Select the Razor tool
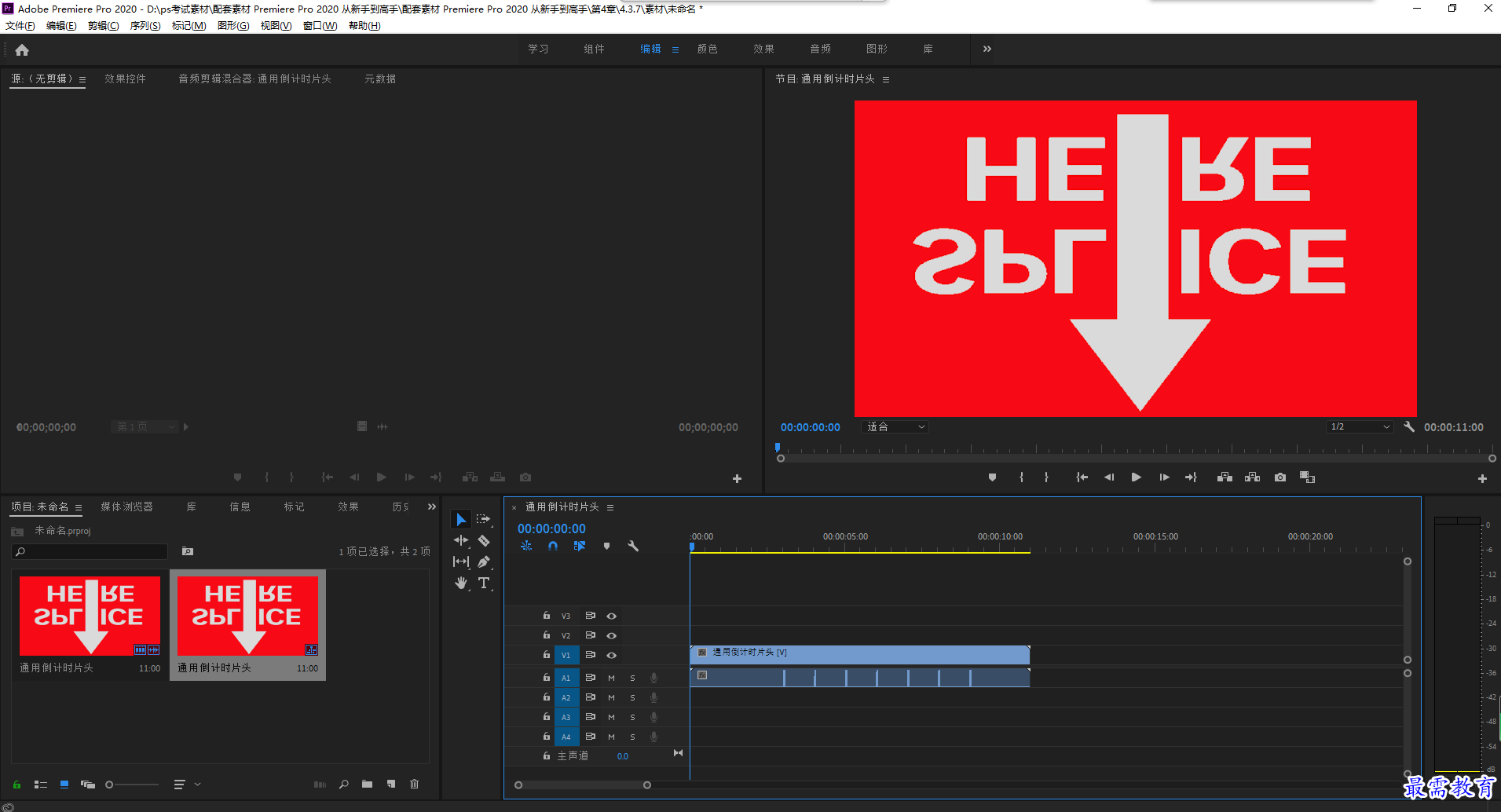The height and width of the screenshot is (812, 1501). [x=484, y=540]
